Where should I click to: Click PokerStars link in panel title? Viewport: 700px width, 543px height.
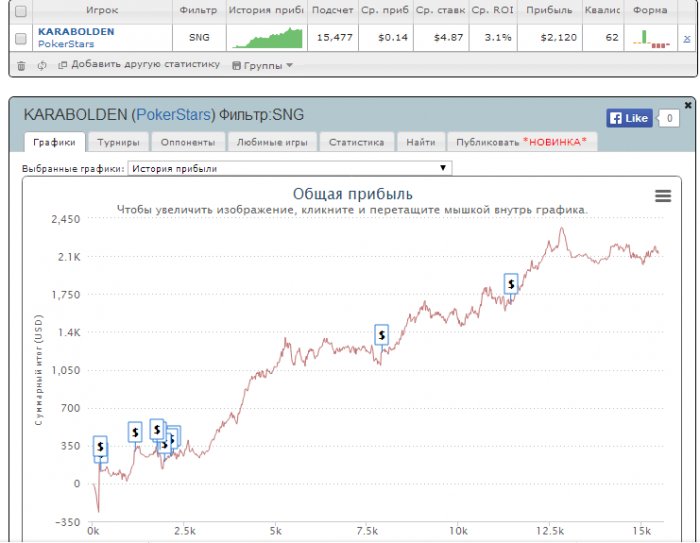173,115
